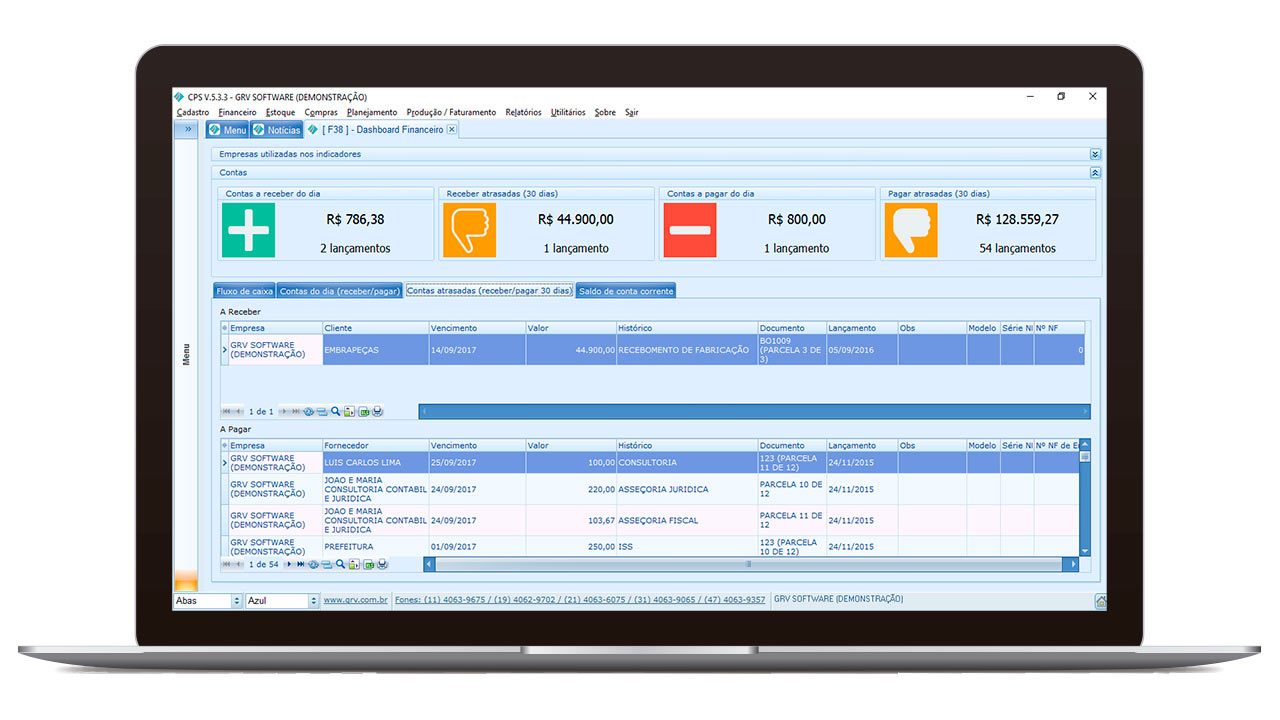This screenshot has height=720, width=1280.
Task: Click the A Pagar horizontal scrollbar thumb
Action: pos(748,564)
